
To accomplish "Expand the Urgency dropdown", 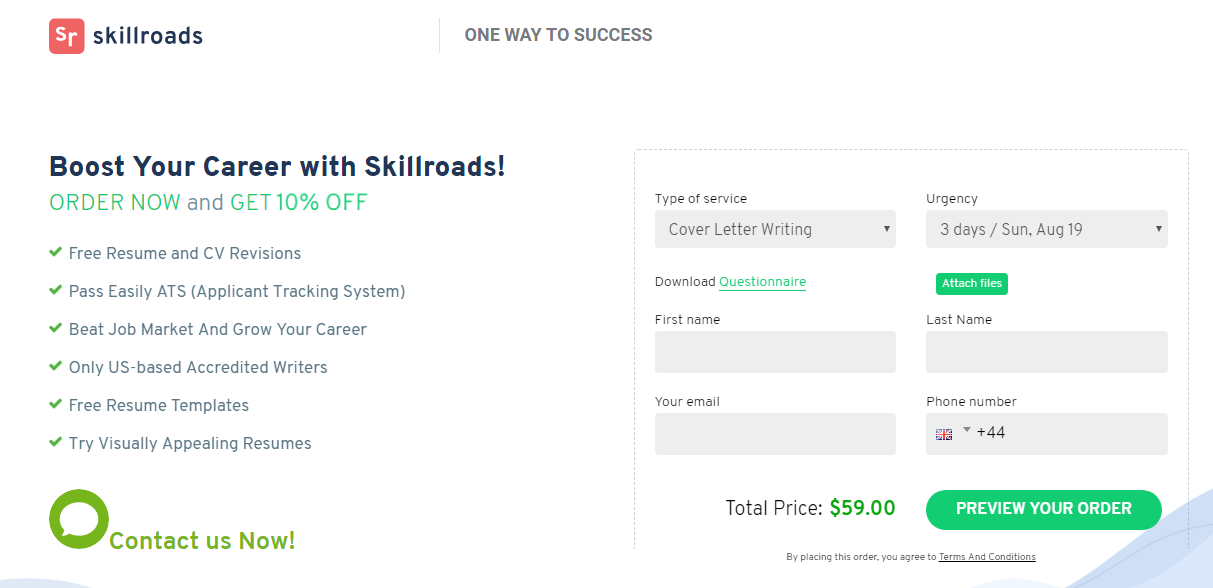I will [1047, 229].
